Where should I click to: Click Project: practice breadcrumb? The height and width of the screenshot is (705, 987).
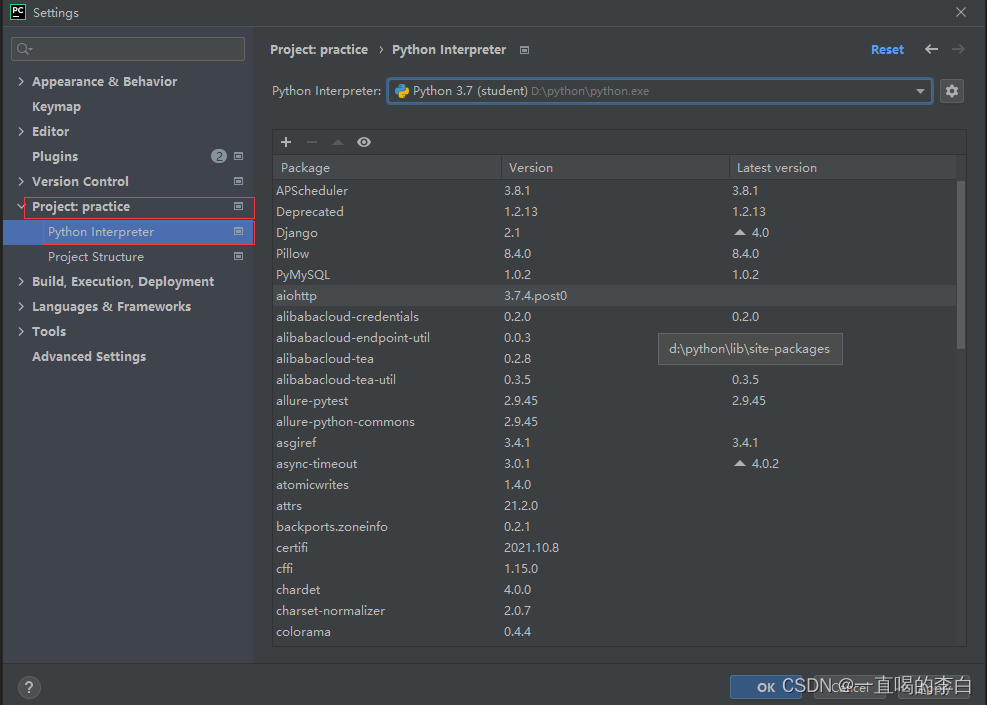tap(319, 50)
